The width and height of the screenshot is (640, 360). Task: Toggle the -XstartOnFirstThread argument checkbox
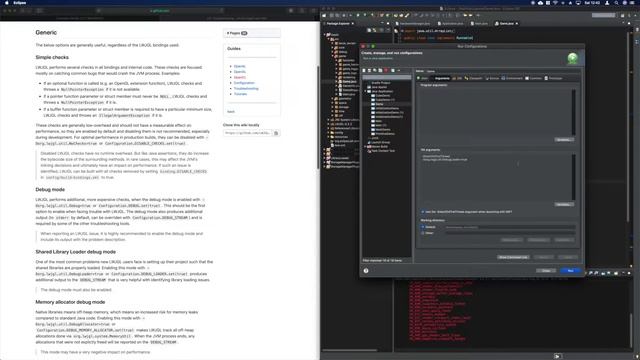click(422, 212)
